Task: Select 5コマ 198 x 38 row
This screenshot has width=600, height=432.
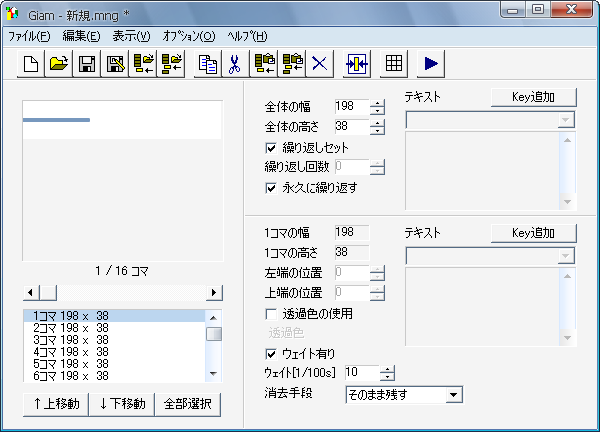Action: (114, 364)
